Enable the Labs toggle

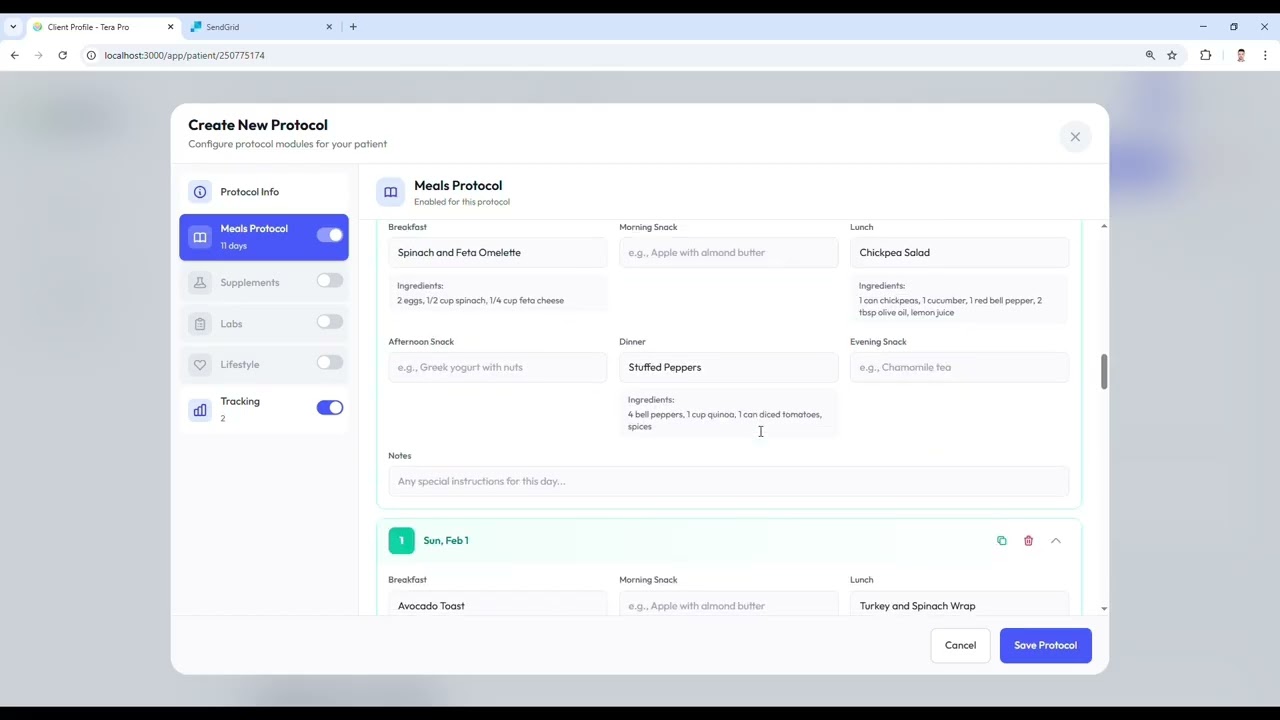pos(329,322)
